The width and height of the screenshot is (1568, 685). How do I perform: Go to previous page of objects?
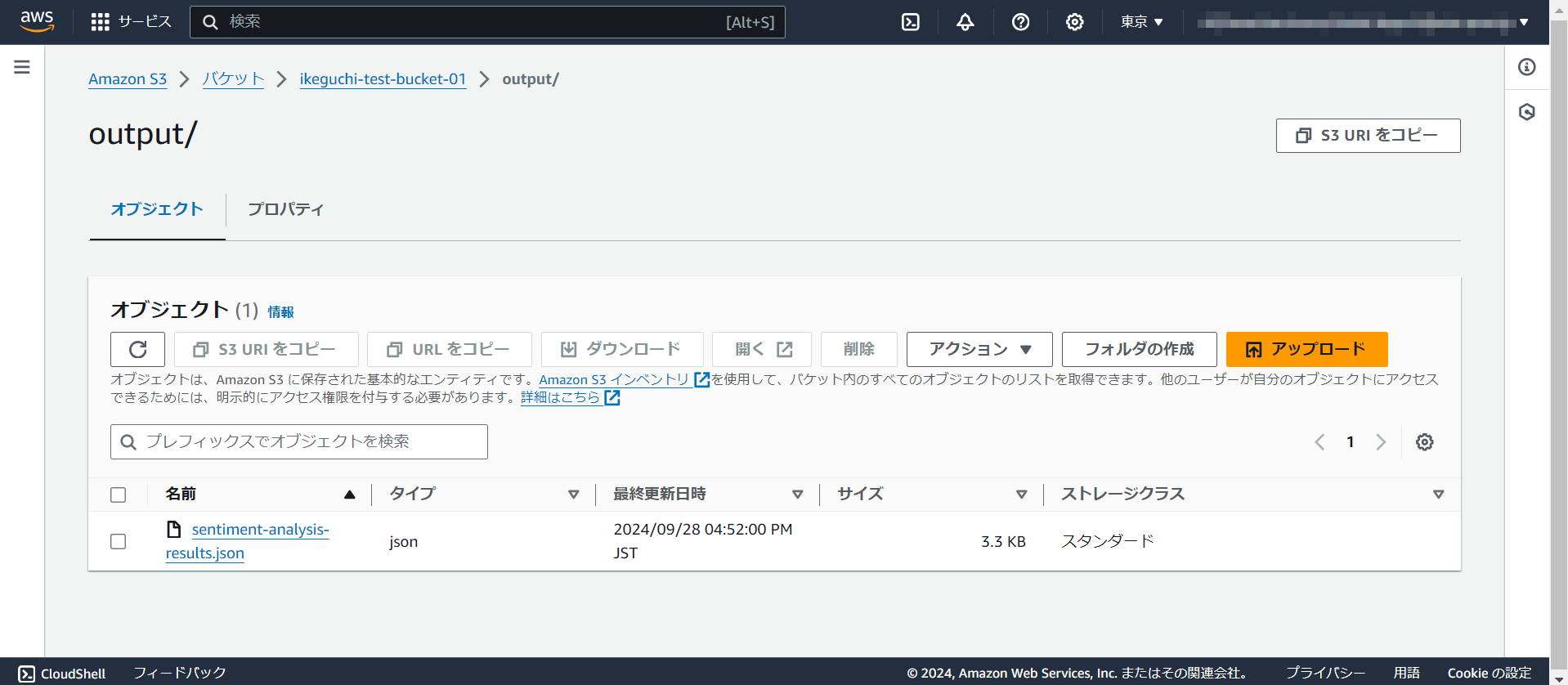[1319, 442]
